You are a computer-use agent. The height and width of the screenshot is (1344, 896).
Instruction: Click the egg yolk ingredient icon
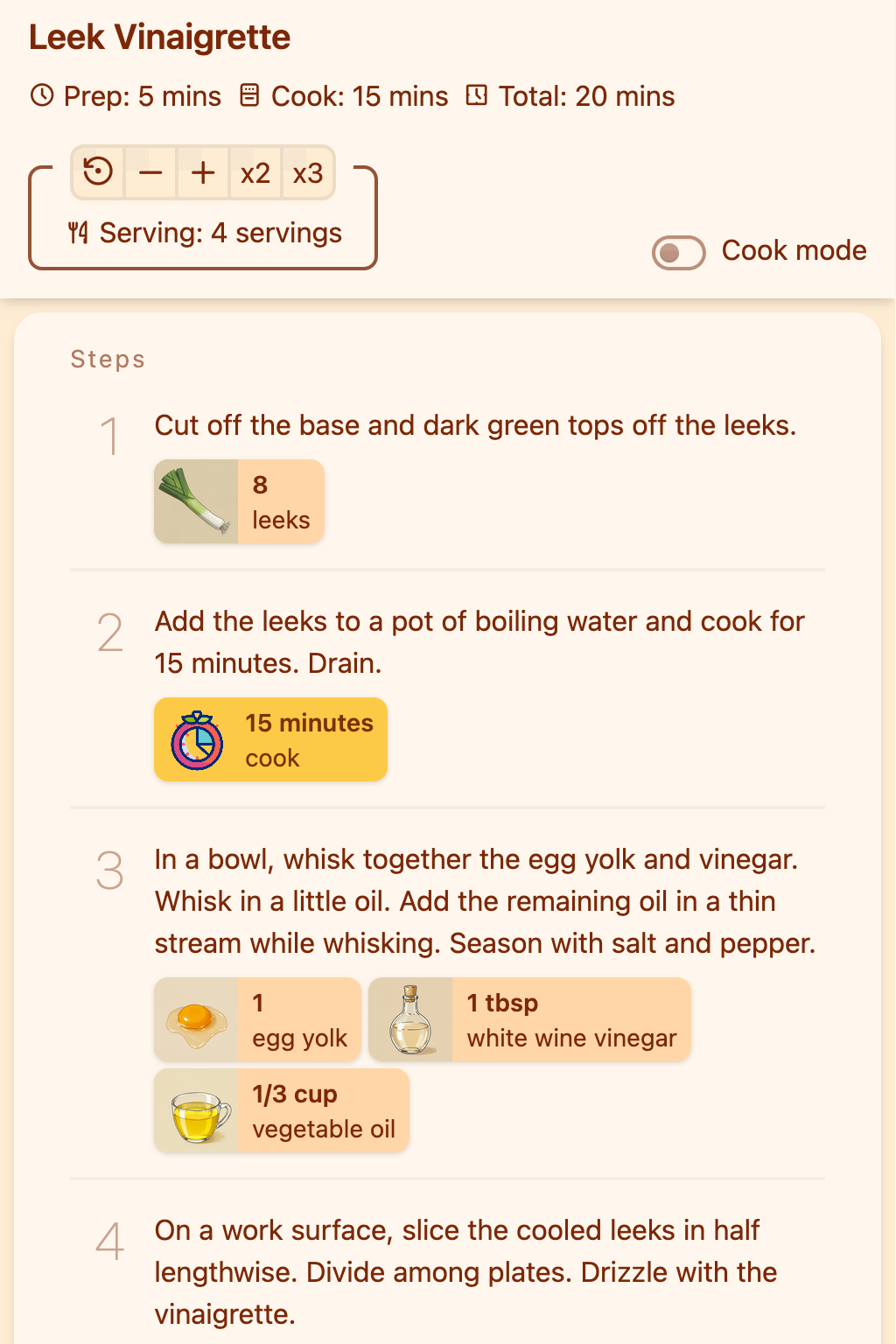click(x=196, y=1019)
